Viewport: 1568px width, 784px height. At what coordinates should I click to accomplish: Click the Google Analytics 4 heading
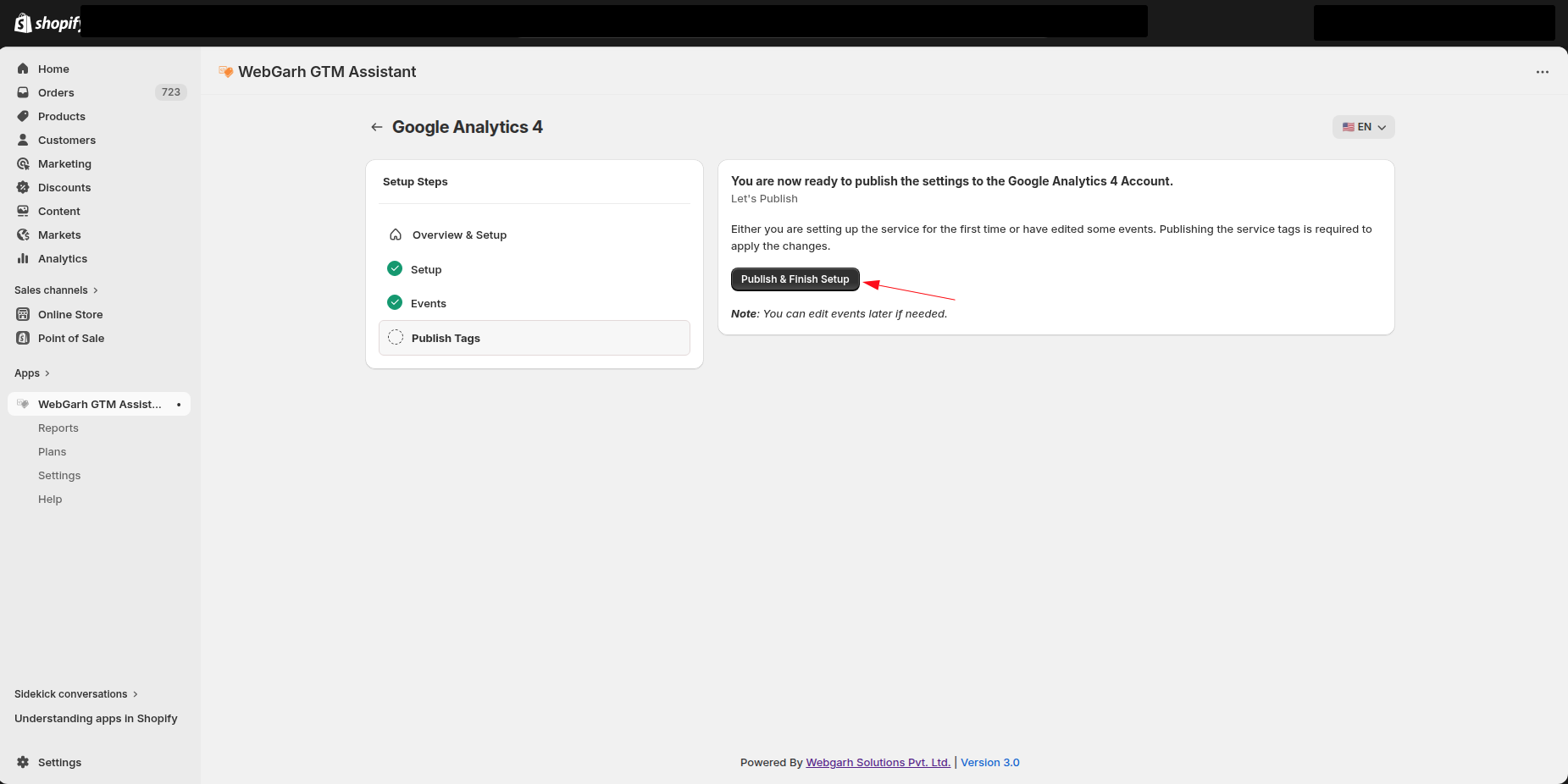[x=468, y=127]
